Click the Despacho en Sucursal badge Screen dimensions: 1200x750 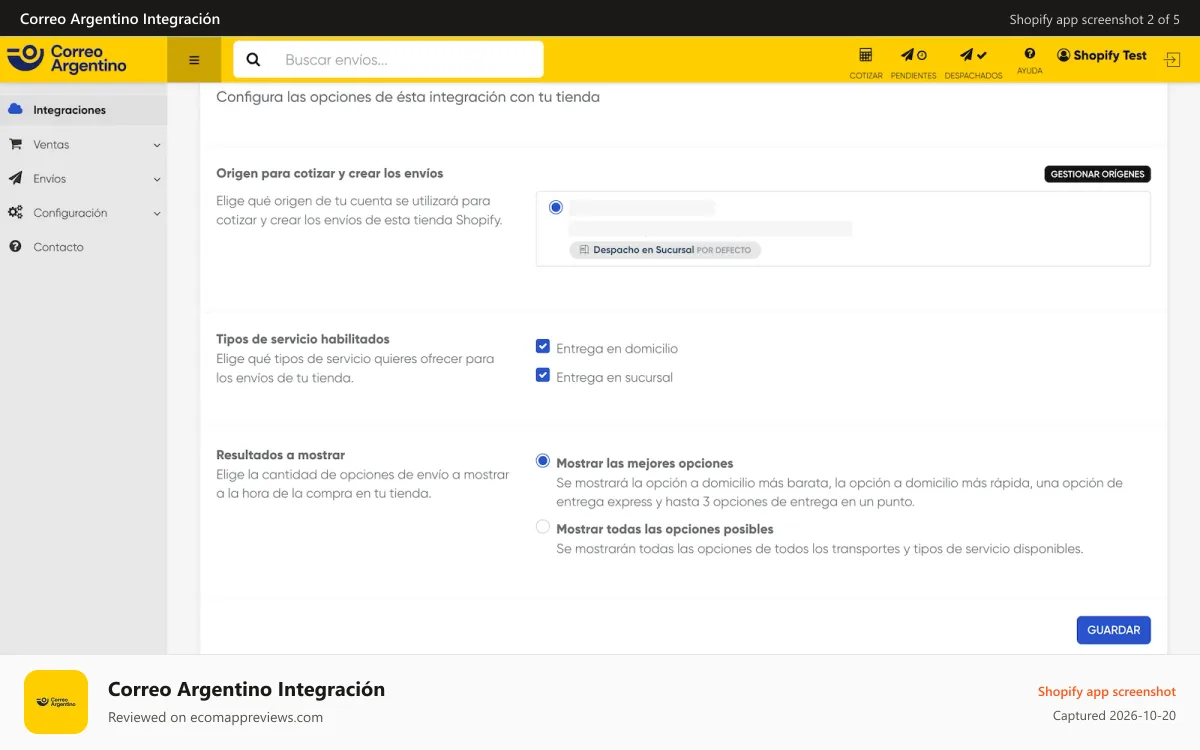tap(665, 250)
